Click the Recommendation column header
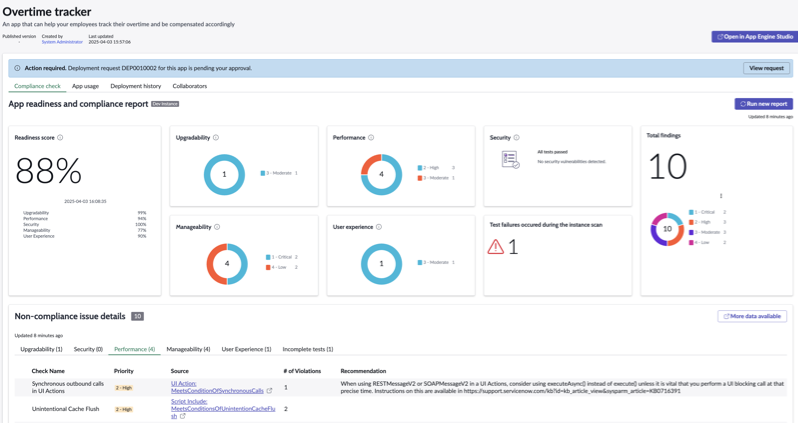The width and height of the screenshot is (798, 423). coord(363,371)
